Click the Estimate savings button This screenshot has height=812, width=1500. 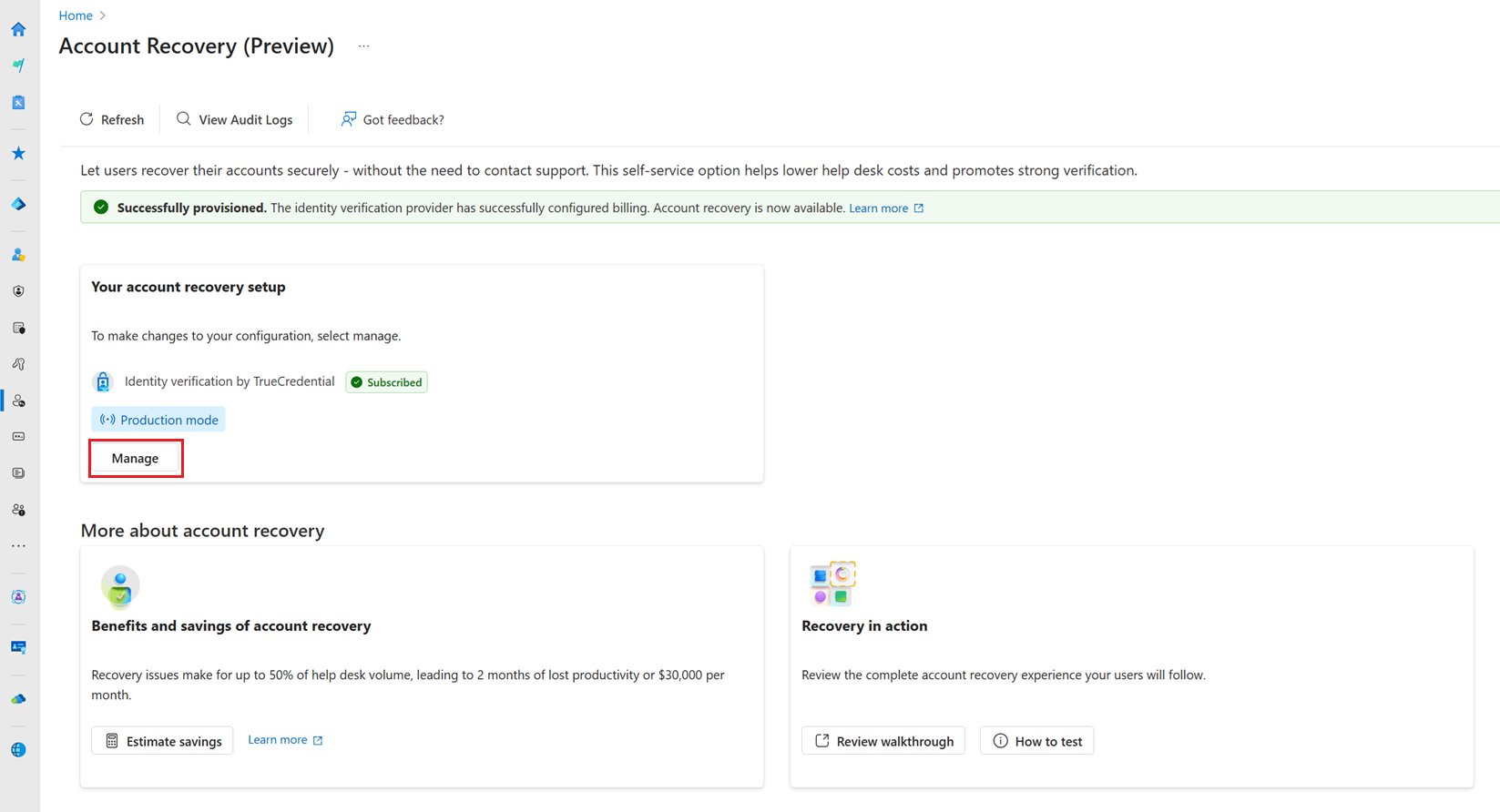(162, 741)
